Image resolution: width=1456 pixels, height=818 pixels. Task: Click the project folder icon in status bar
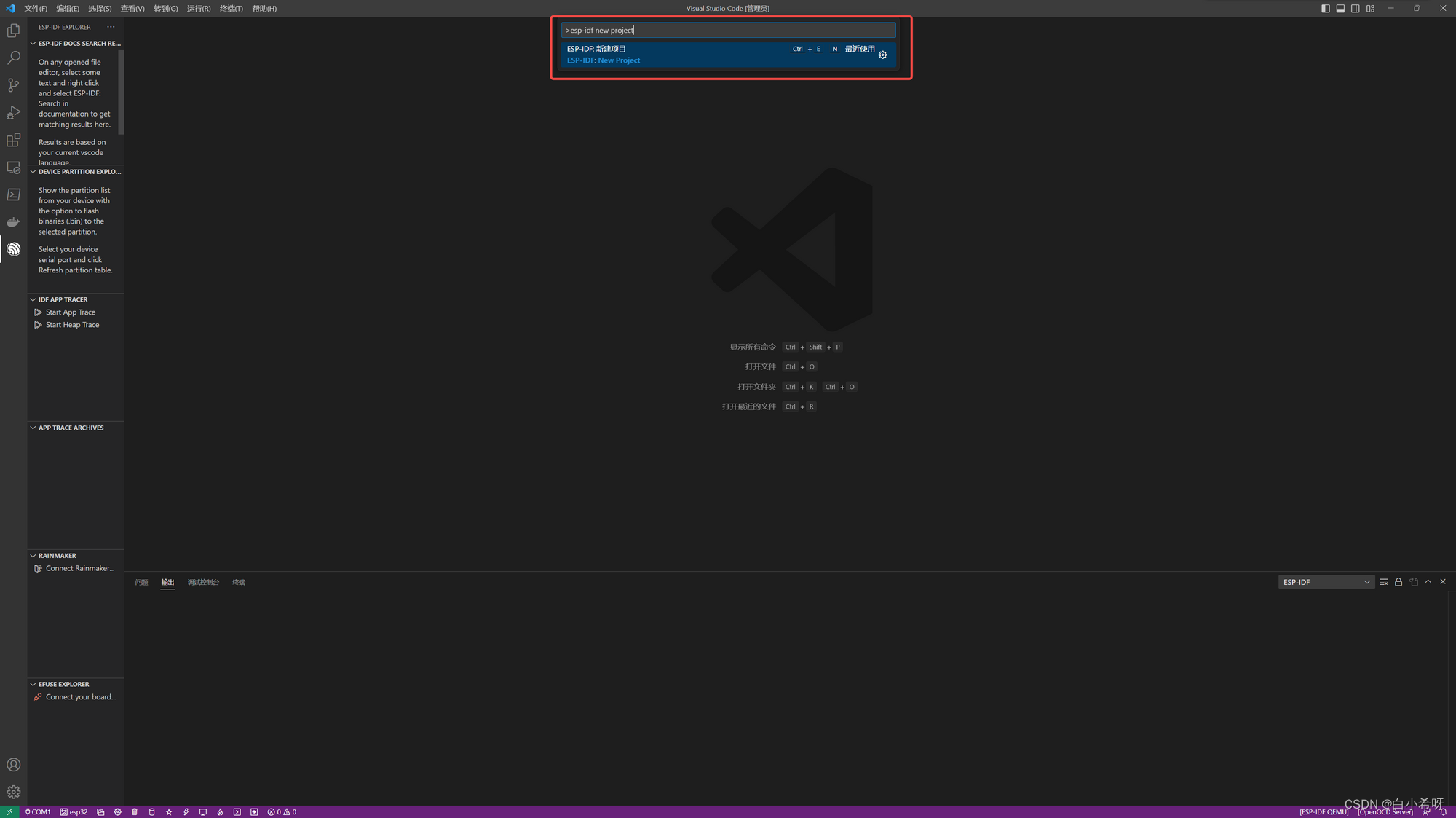click(100, 811)
